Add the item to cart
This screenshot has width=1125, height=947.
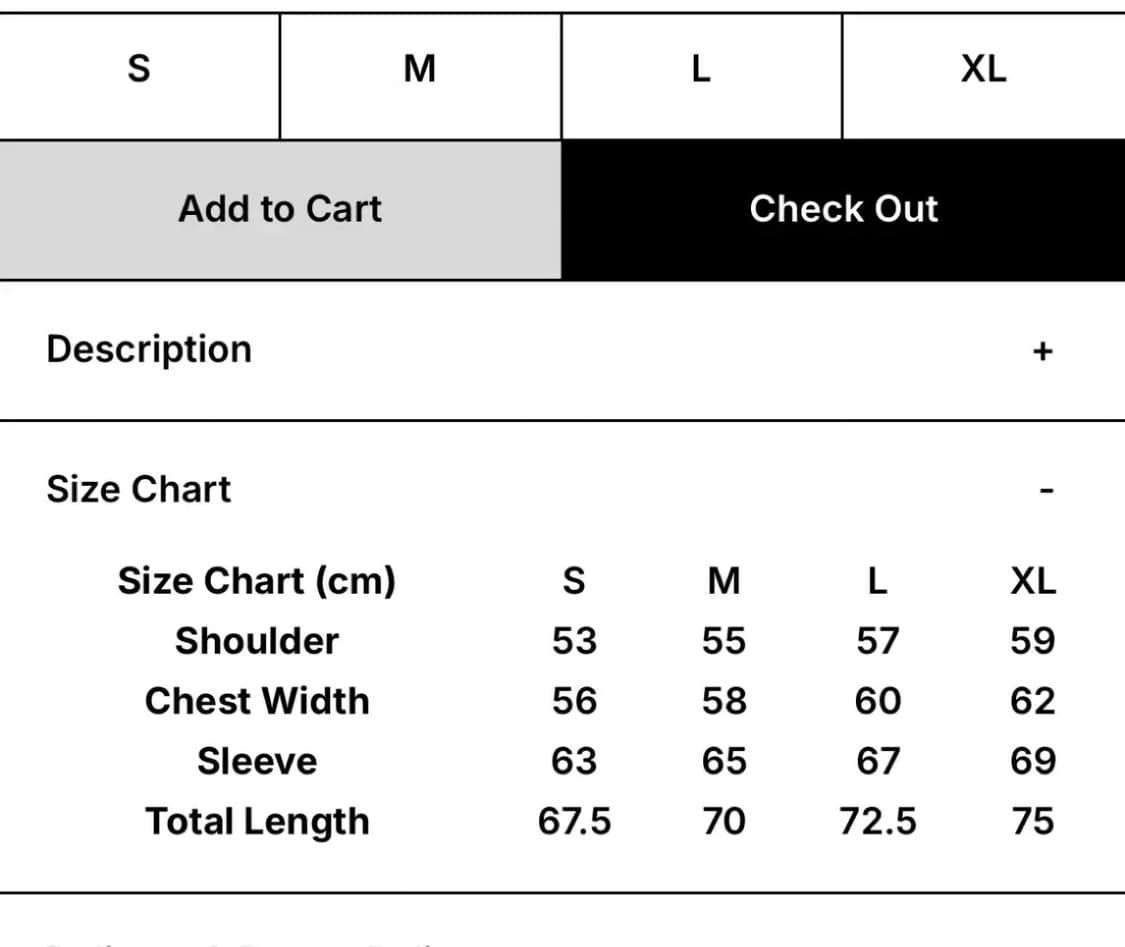280,209
